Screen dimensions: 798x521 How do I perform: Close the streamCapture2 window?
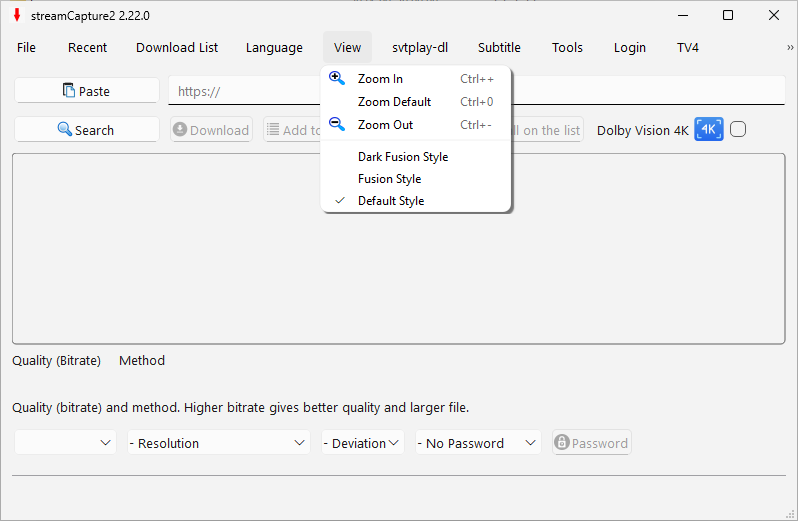(774, 15)
